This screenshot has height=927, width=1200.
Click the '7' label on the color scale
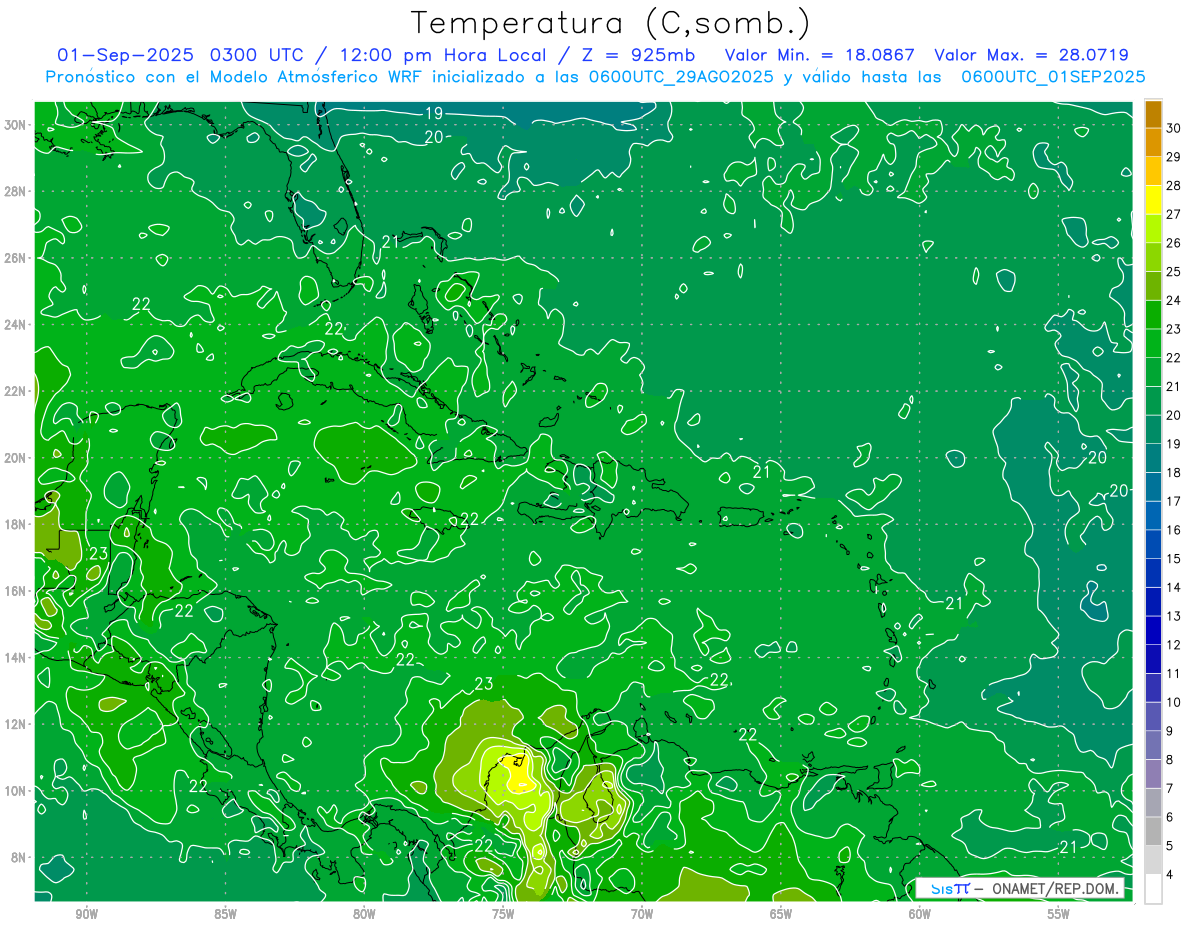[x=1170, y=789]
